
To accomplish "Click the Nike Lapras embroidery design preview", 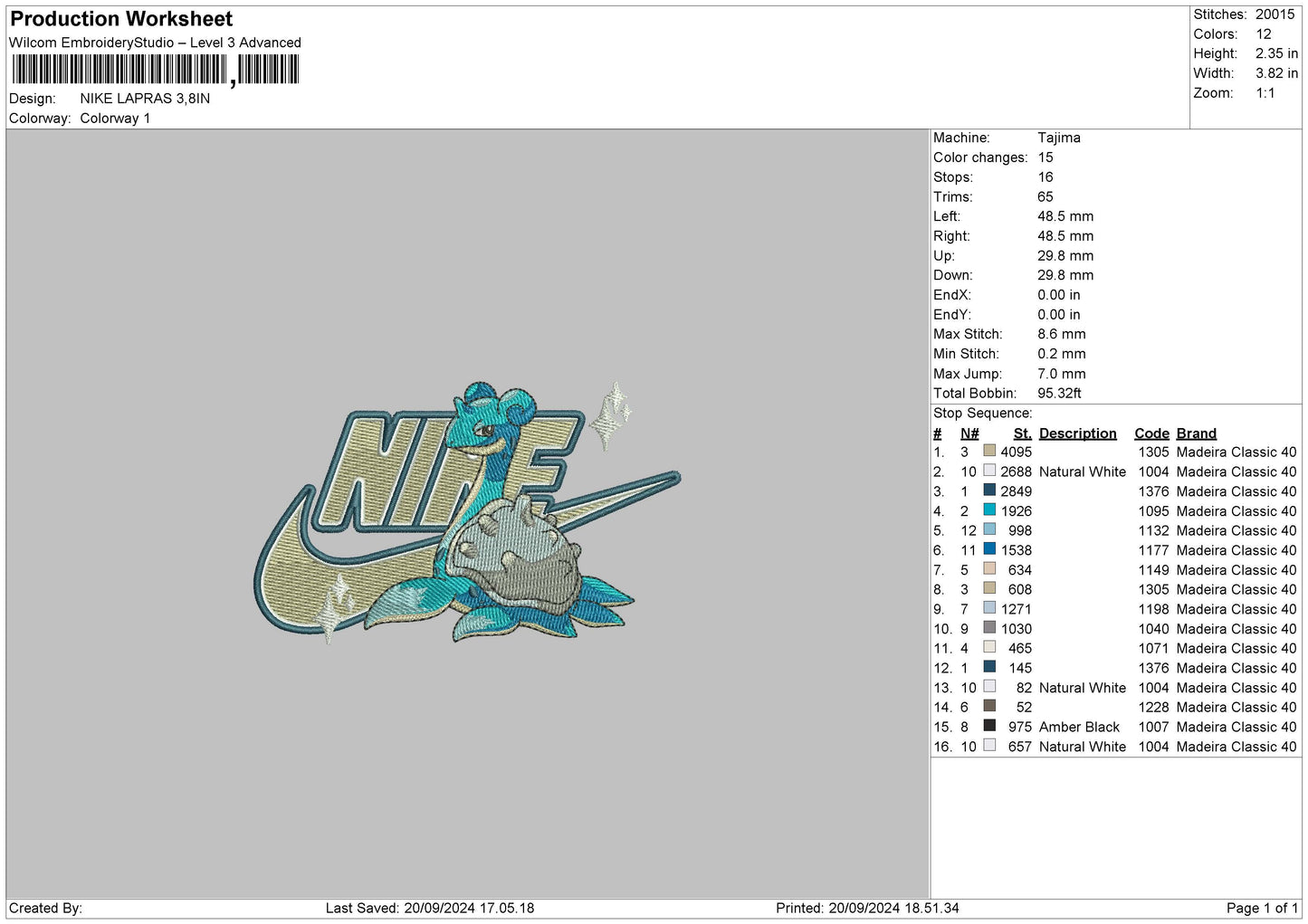I will point(466,512).
